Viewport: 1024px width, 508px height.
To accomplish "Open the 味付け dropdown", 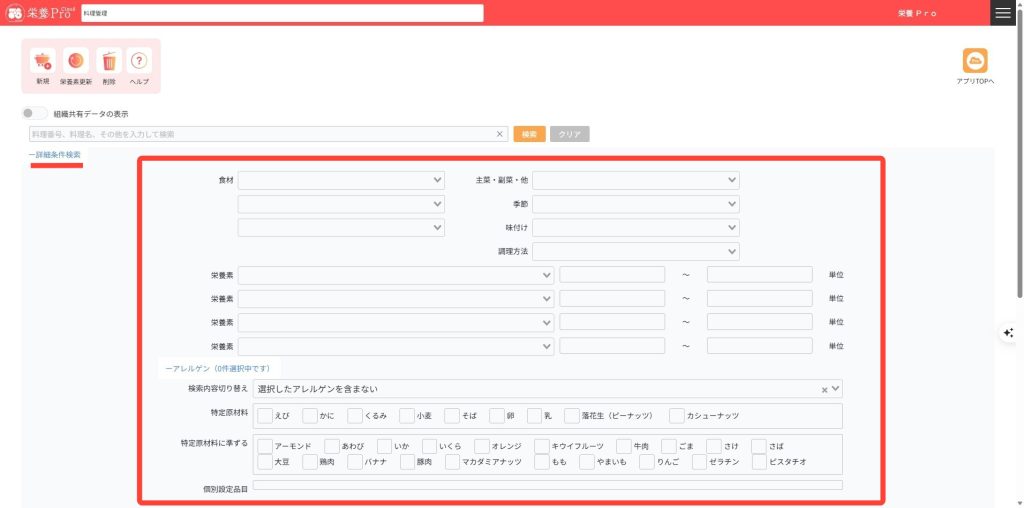I will (x=636, y=228).
